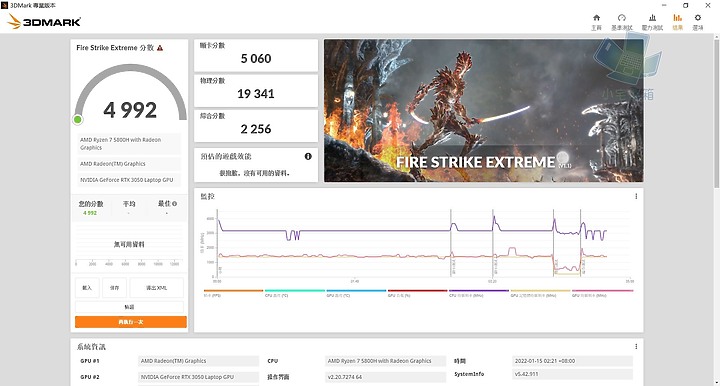Screen dimensions: 720x386
Task: Click the info icon on estimated game performance
Action: pyautogui.click(x=308, y=157)
